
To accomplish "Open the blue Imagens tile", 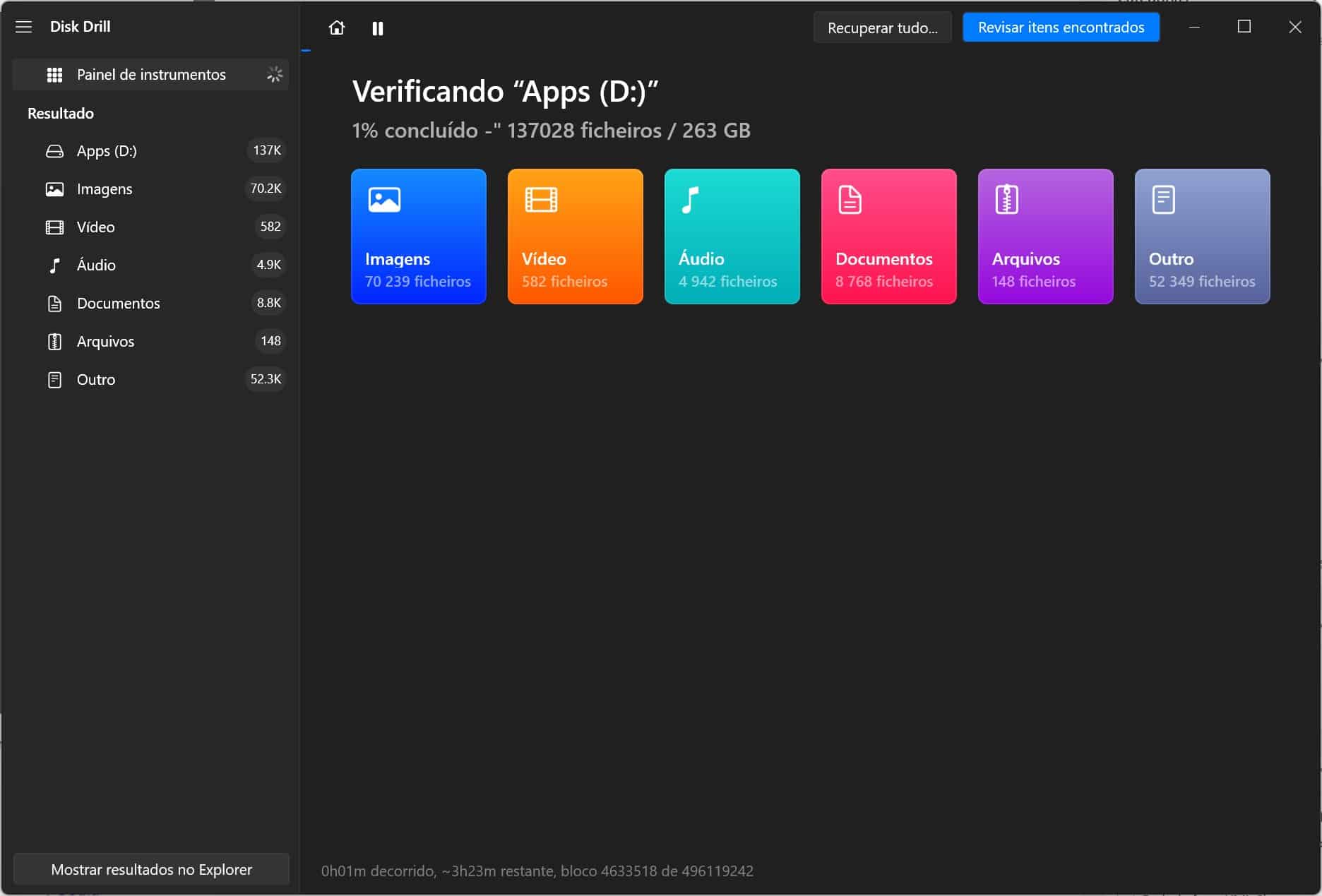I will coord(418,237).
